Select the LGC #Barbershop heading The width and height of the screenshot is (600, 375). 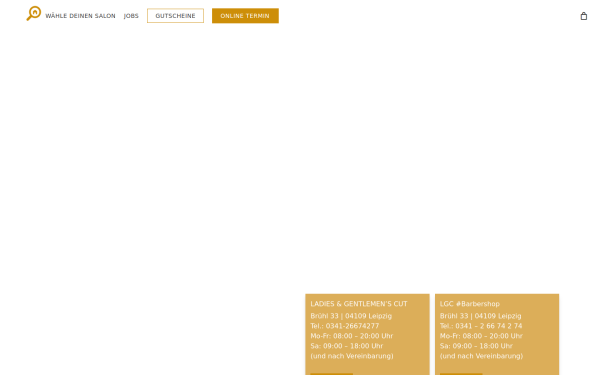470,304
